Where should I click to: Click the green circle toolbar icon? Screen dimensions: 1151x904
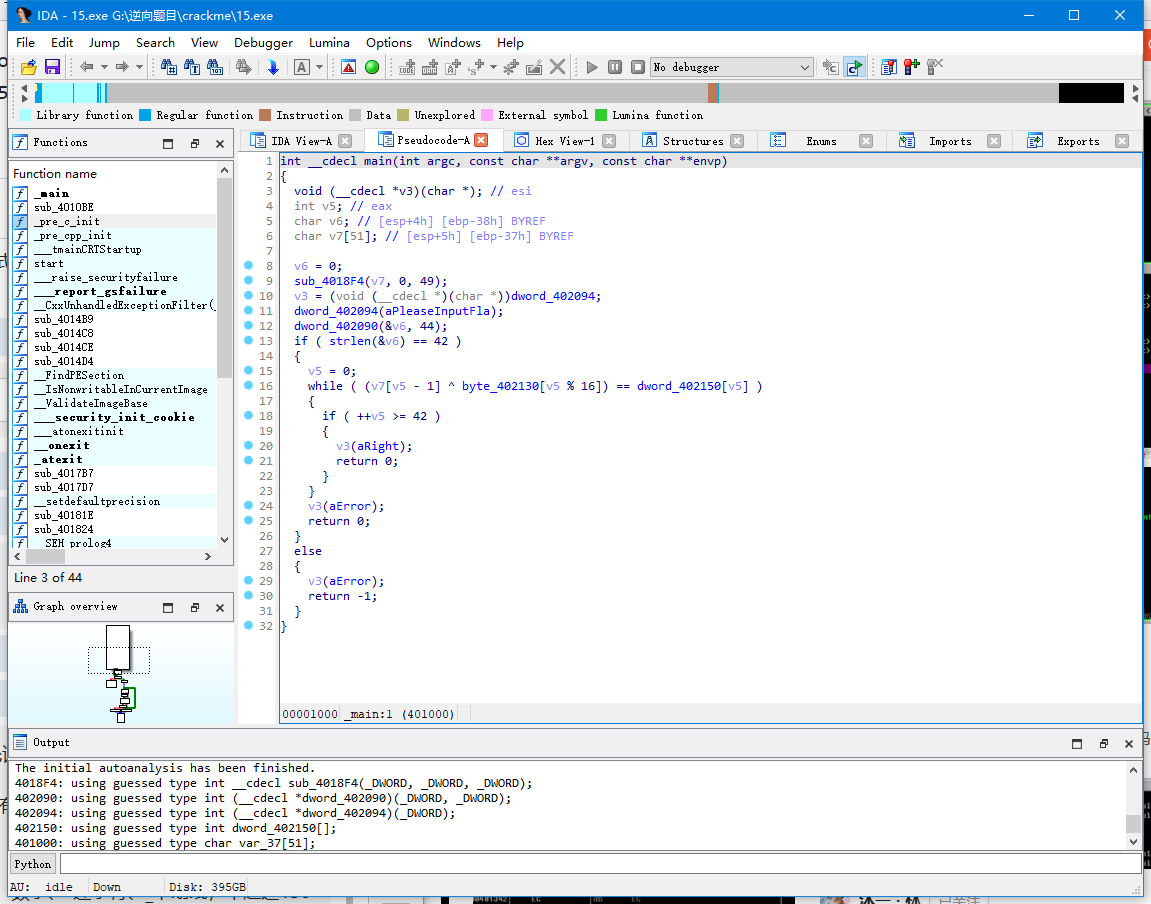pos(372,67)
